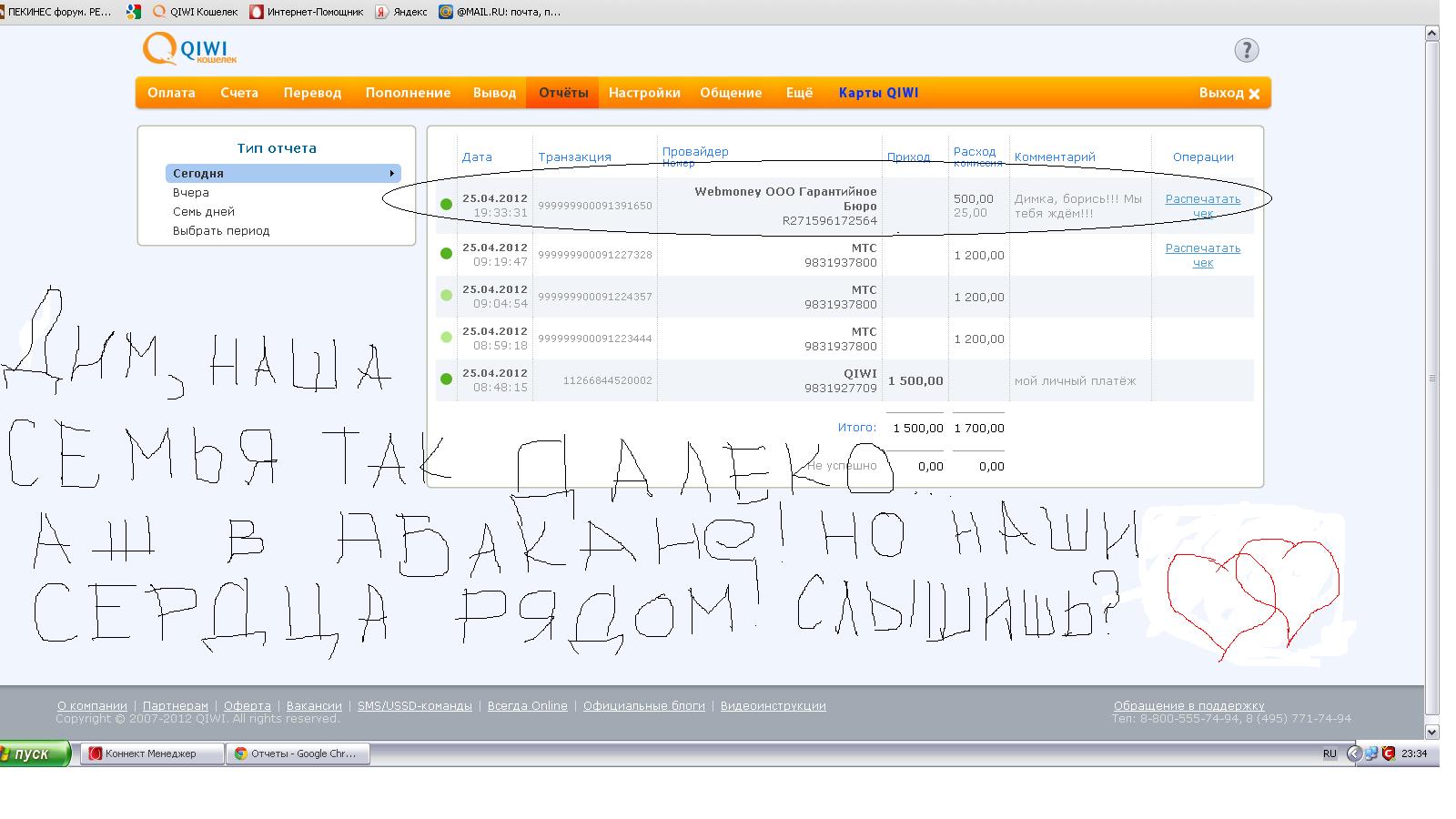Viewport: 1456px width, 819px height.
Task: Click the мой личный платёж comment
Action: pos(1075,380)
